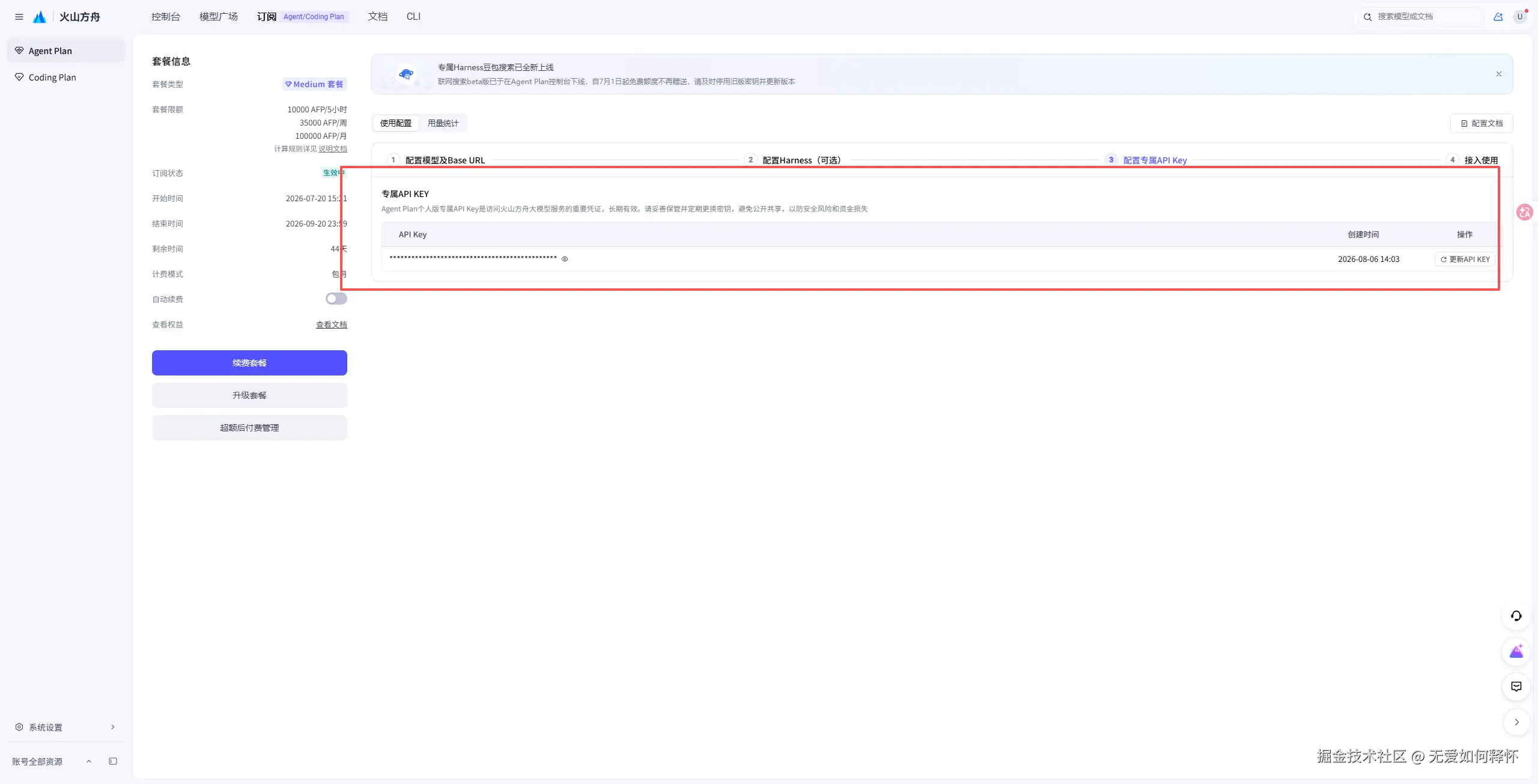The height and width of the screenshot is (784, 1538).
Task: Toggle the 自动续费 switch
Action: tap(336, 299)
